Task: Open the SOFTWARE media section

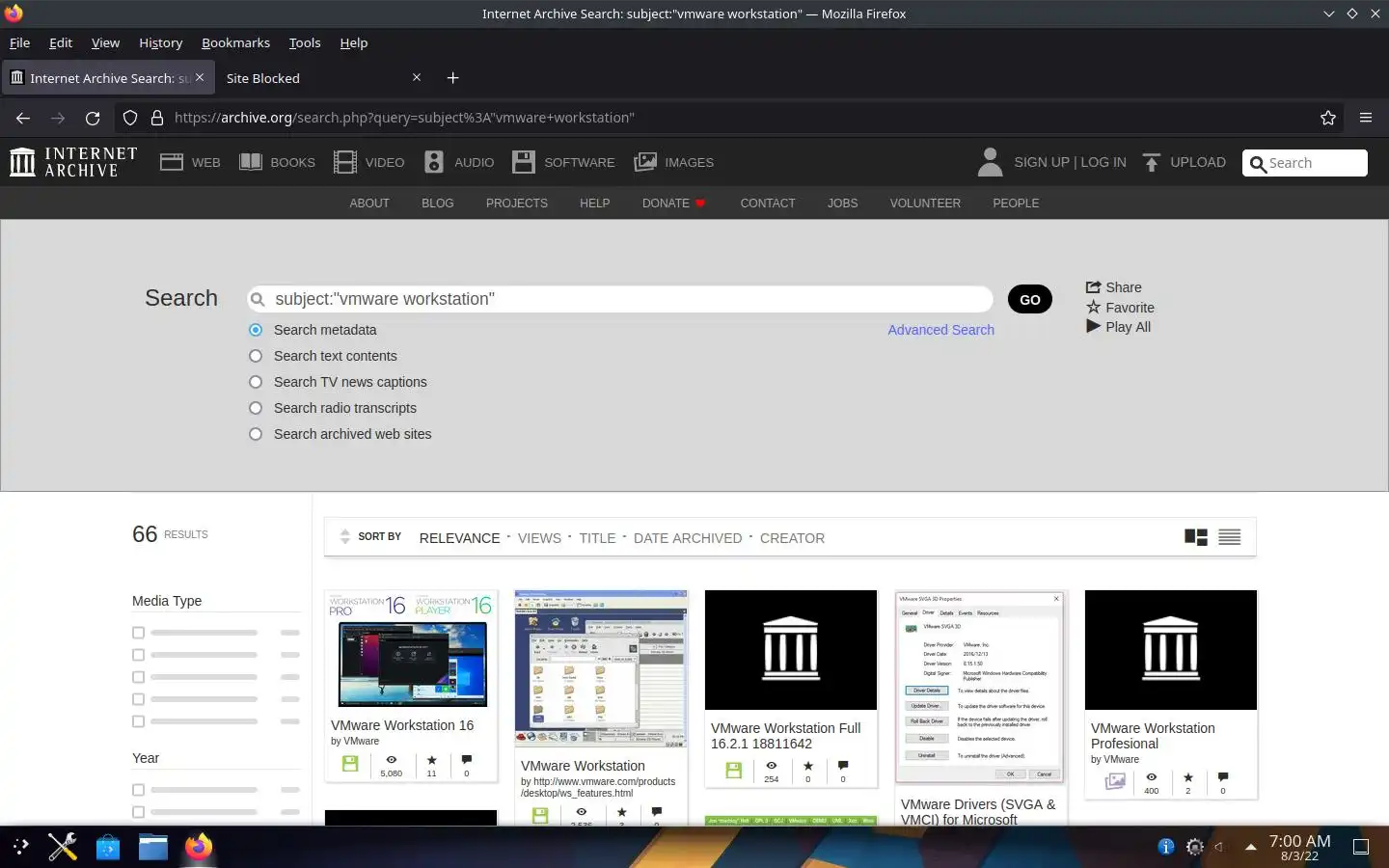Action: point(563,162)
